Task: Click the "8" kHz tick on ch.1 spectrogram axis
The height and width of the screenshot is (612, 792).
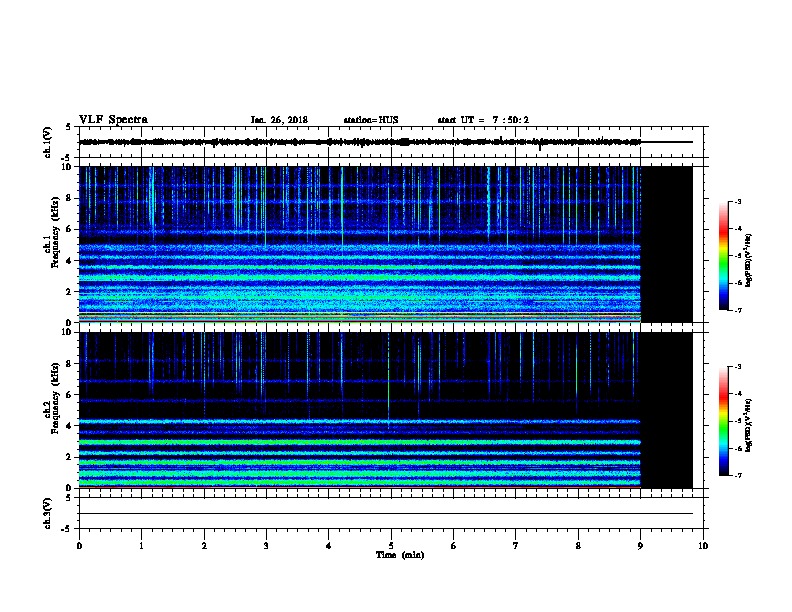Action: point(69,198)
